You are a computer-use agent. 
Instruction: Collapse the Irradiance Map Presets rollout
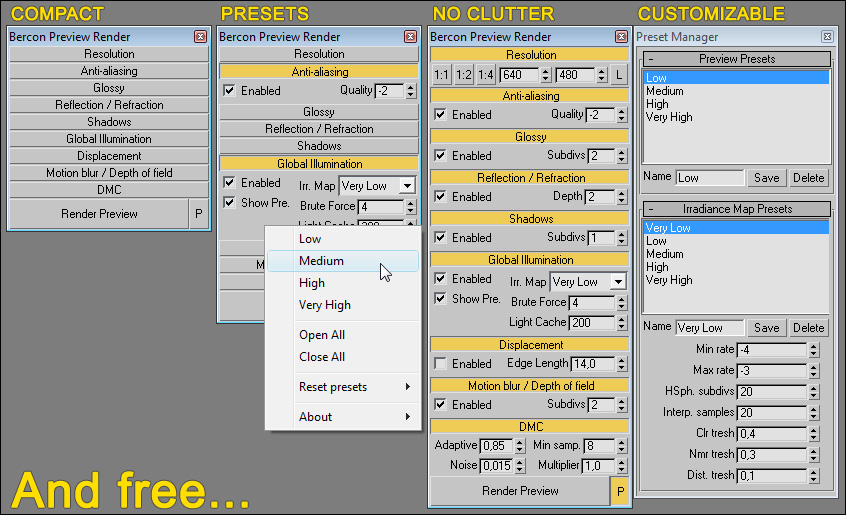point(650,209)
